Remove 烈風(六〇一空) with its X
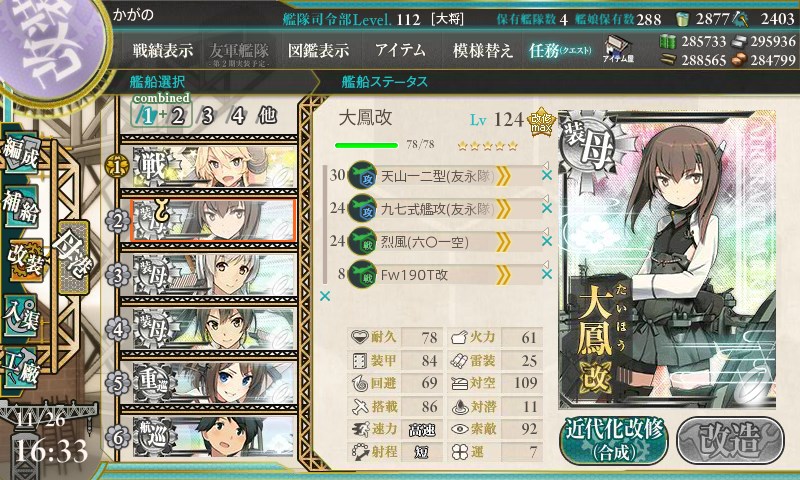The width and height of the screenshot is (800, 480). click(546, 241)
